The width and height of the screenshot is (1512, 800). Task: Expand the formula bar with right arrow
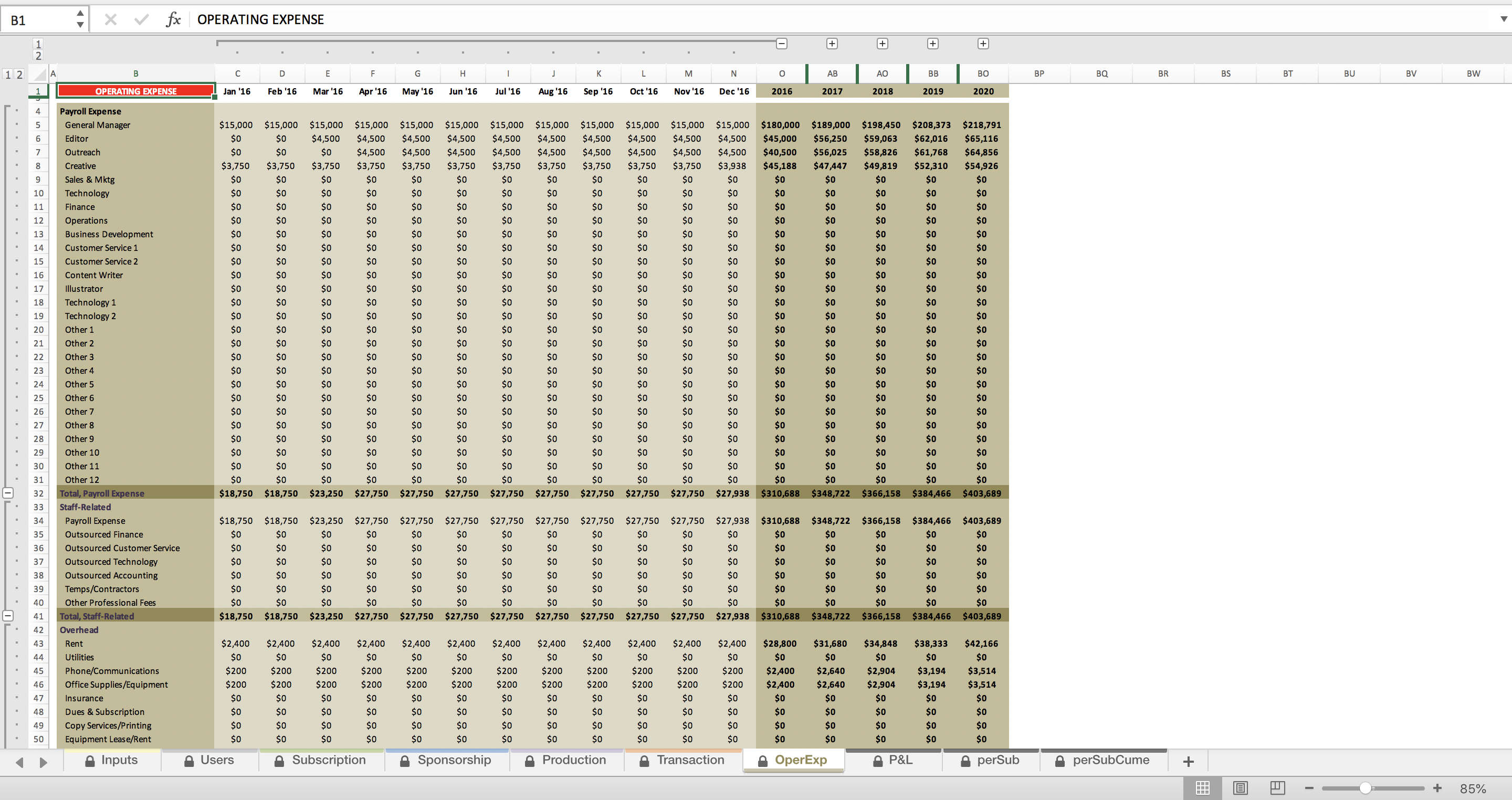tap(1503, 19)
